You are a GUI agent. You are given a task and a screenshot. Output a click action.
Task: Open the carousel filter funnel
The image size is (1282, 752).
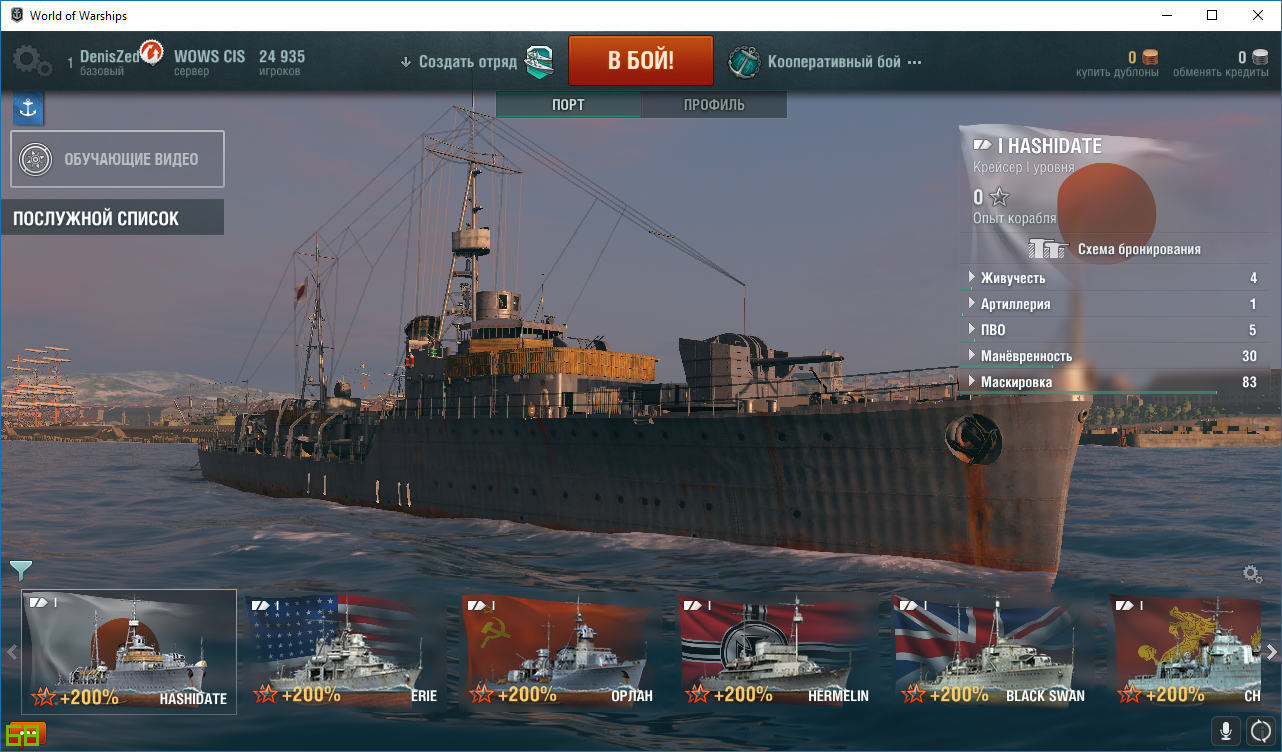21,570
